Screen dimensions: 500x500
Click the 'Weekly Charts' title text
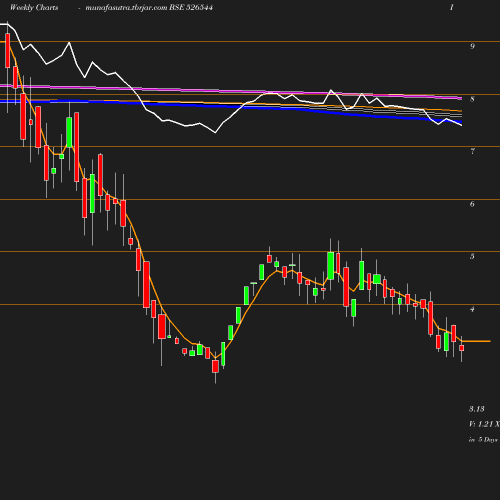pos(34,8)
